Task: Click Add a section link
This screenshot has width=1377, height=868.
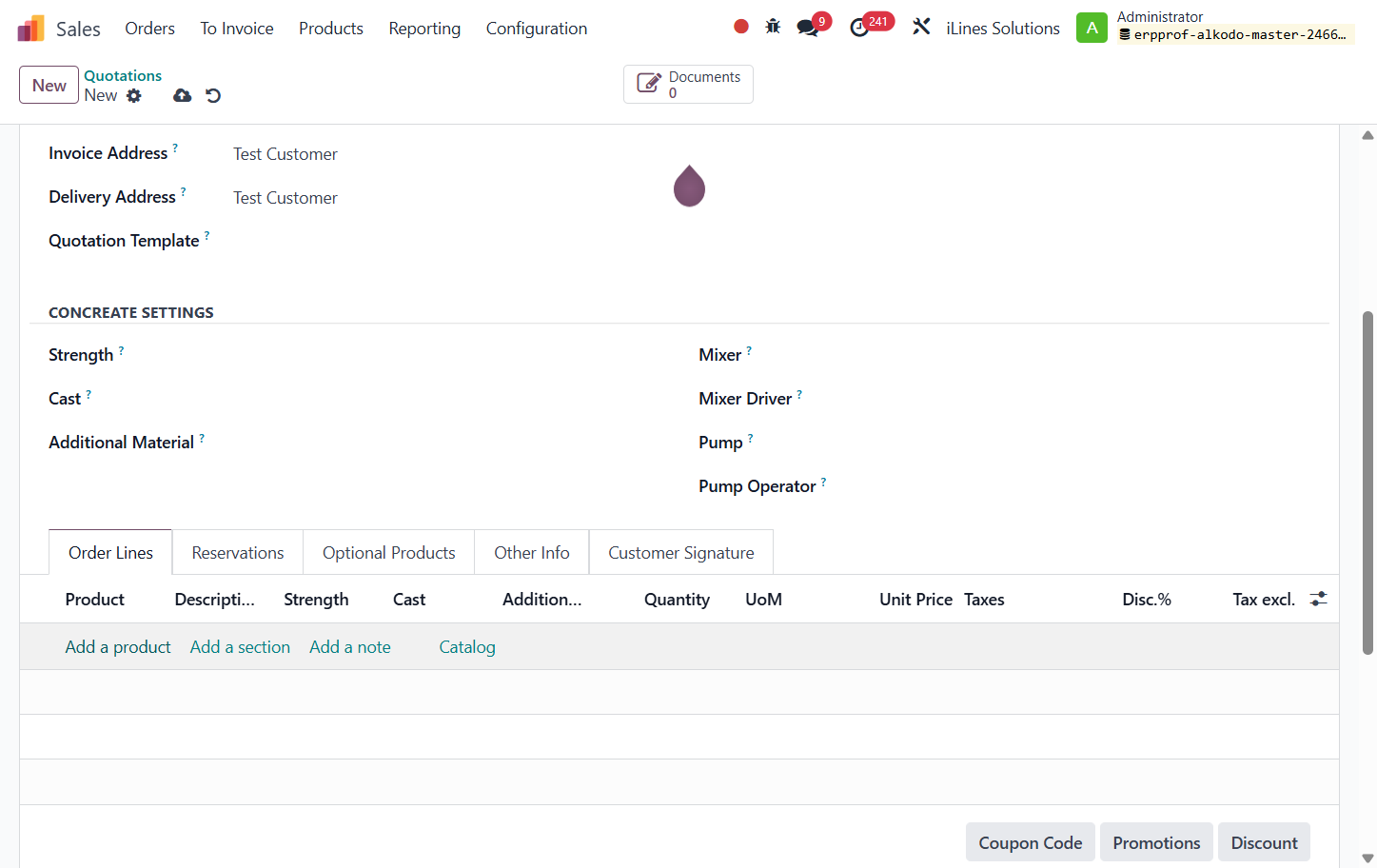Action: point(240,647)
